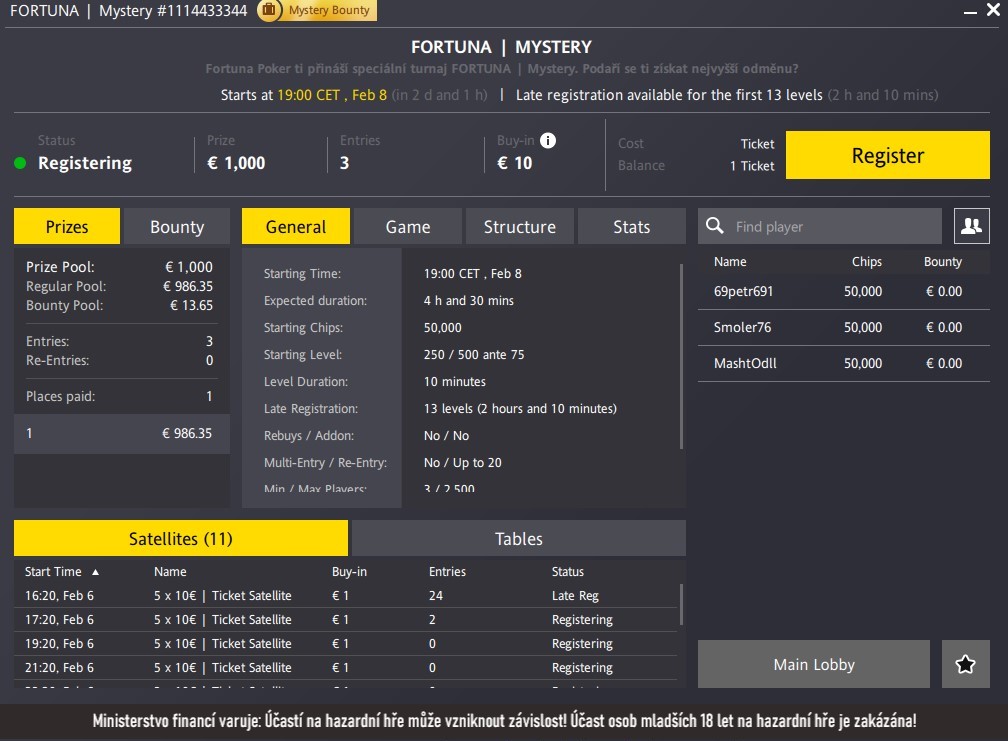Image resolution: width=1008 pixels, height=741 pixels.
Task: Switch to the Bounty tab
Action: point(177,226)
